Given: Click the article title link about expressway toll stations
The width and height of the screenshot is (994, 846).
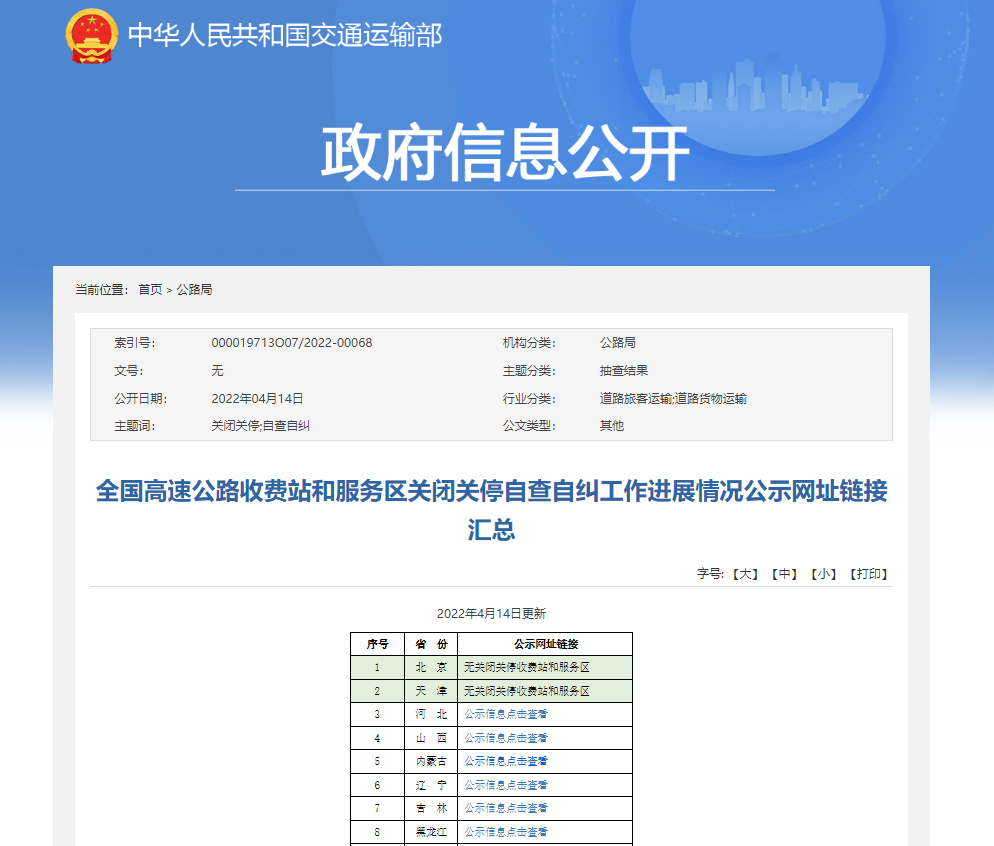Looking at the screenshot, I should click(496, 506).
